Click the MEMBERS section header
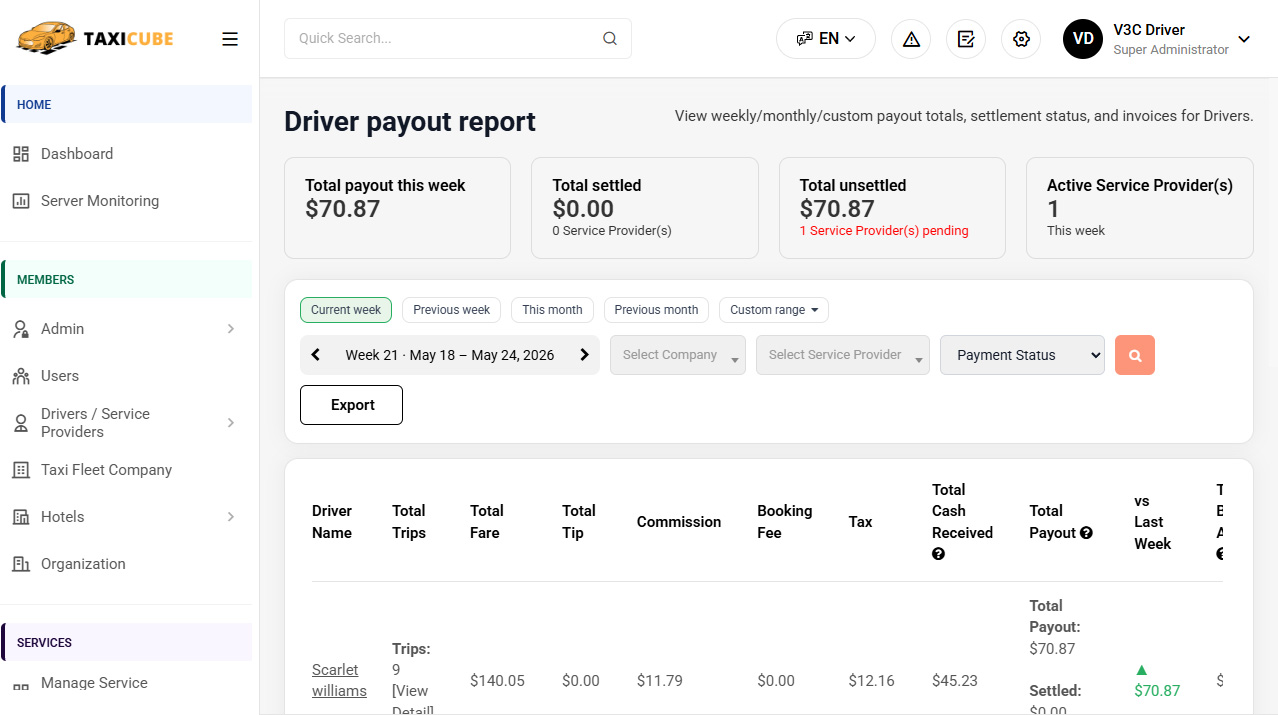 [126, 279]
